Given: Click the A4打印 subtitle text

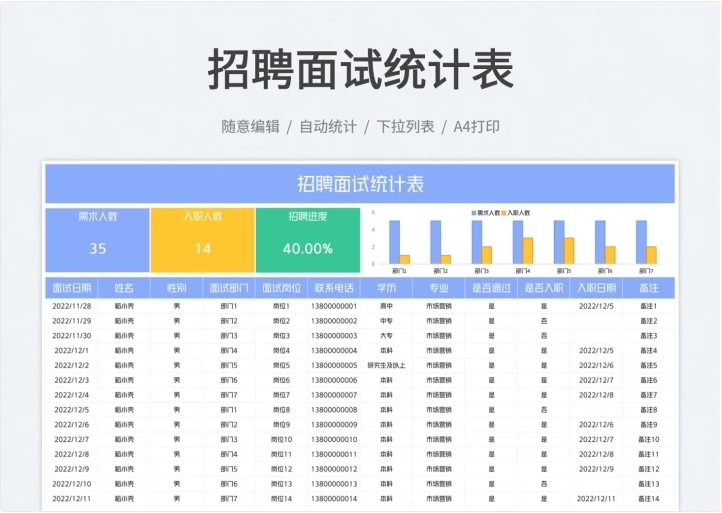Looking at the screenshot, I should click(x=477, y=126).
